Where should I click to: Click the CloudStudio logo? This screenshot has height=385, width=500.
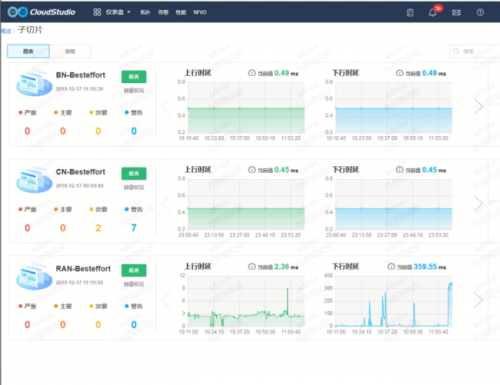pos(41,12)
